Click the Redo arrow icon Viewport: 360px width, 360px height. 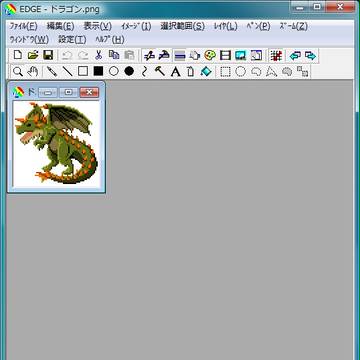[x=83, y=55]
